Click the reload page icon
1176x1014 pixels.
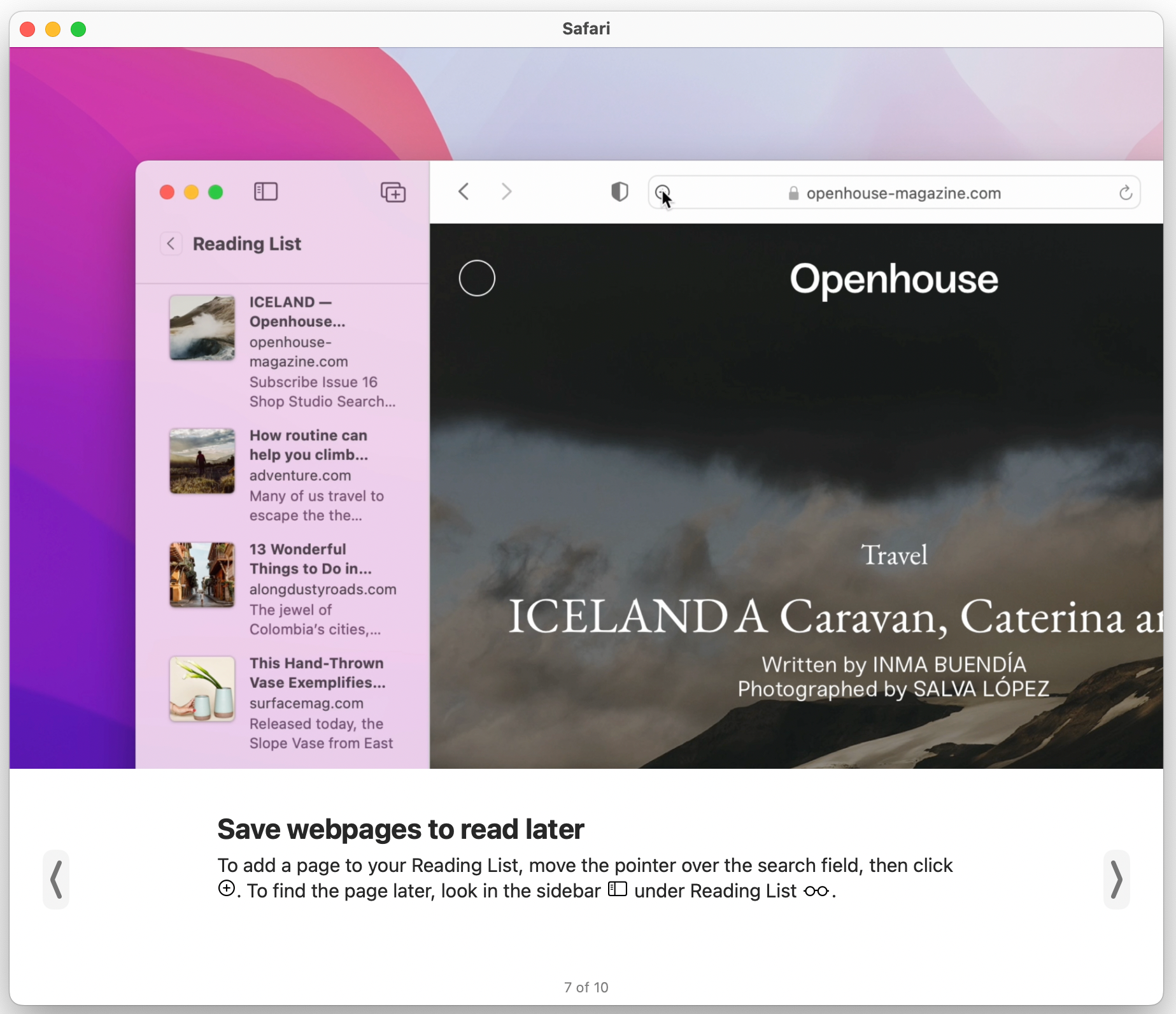pyautogui.click(x=1125, y=192)
